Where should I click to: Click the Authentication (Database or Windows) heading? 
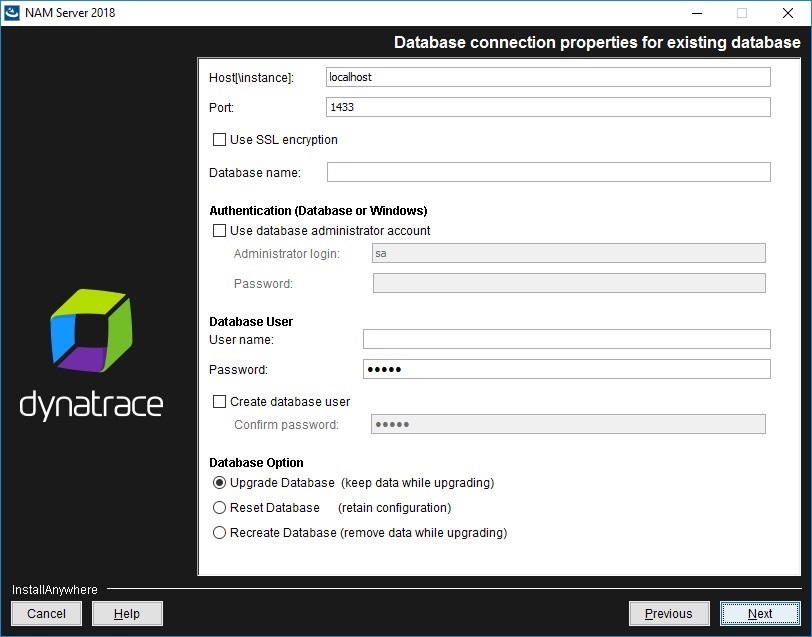click(318, 211)
